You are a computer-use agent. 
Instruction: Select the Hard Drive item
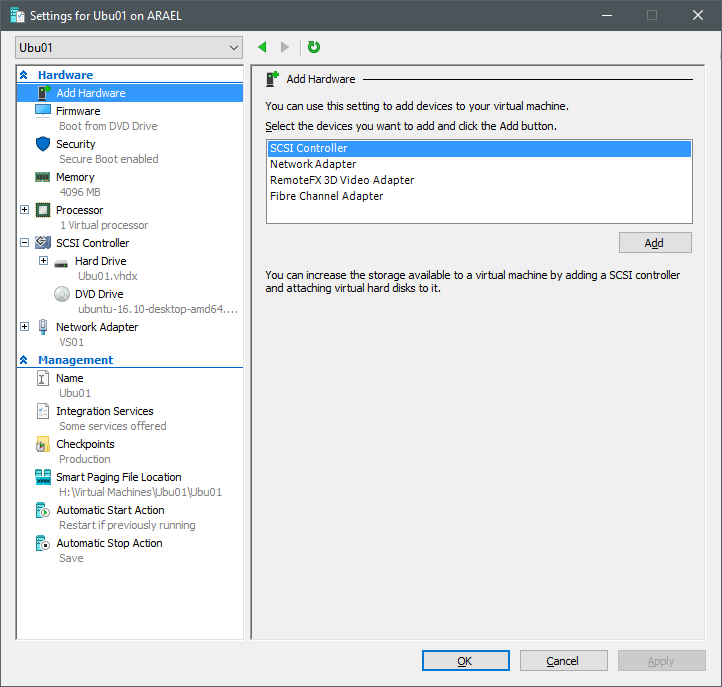coord(100,261)
